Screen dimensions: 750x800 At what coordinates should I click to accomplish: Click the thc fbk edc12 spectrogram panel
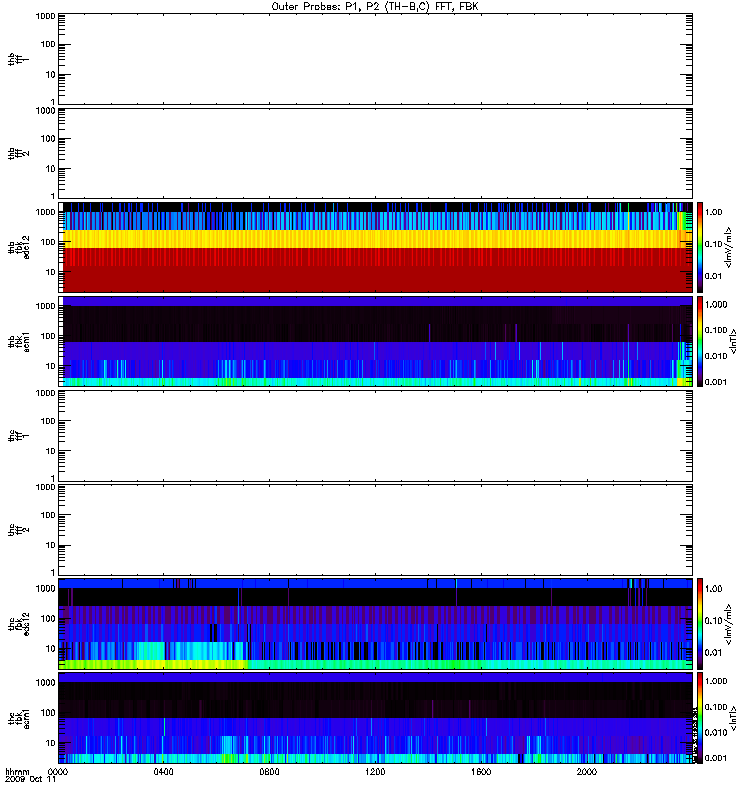[375, 624]
